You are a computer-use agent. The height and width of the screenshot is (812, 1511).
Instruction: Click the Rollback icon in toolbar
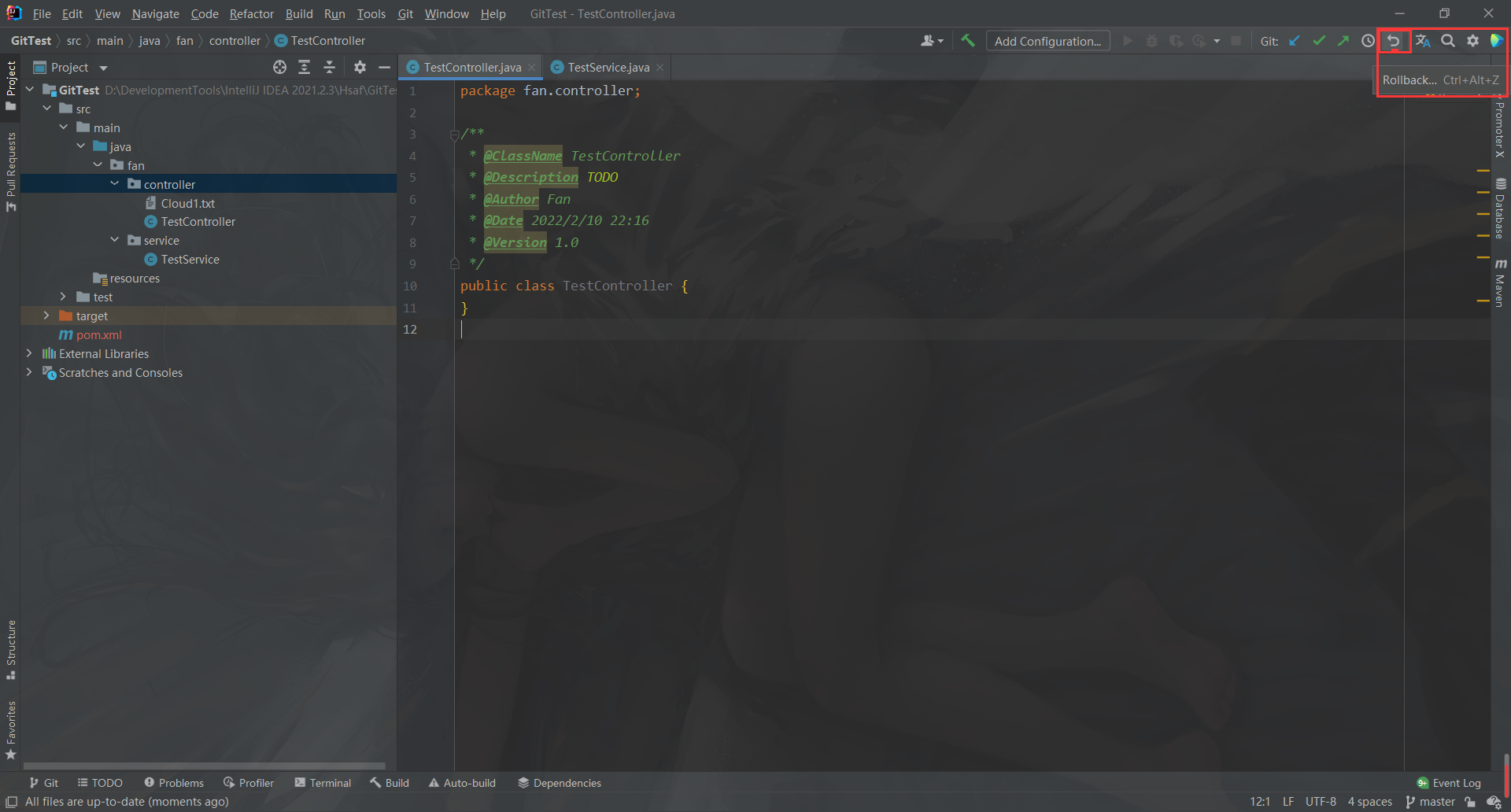[1394, 41]
